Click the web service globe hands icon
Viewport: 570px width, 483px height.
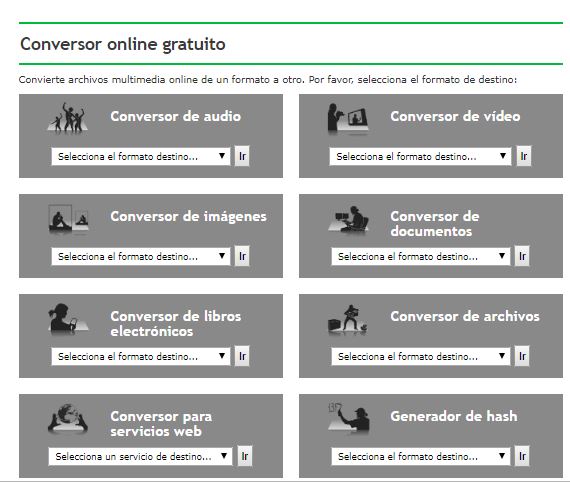(68, 419)
